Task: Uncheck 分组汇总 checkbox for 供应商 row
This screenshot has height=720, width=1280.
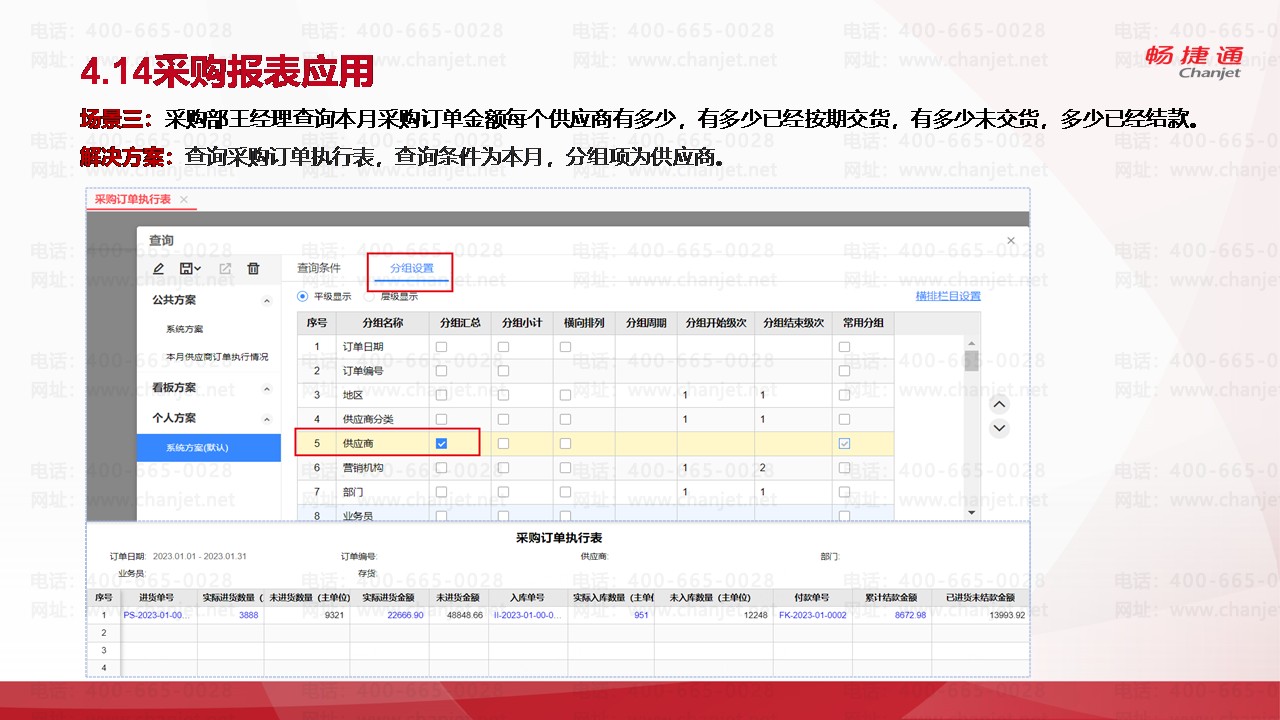Action: tap(441, 443)
